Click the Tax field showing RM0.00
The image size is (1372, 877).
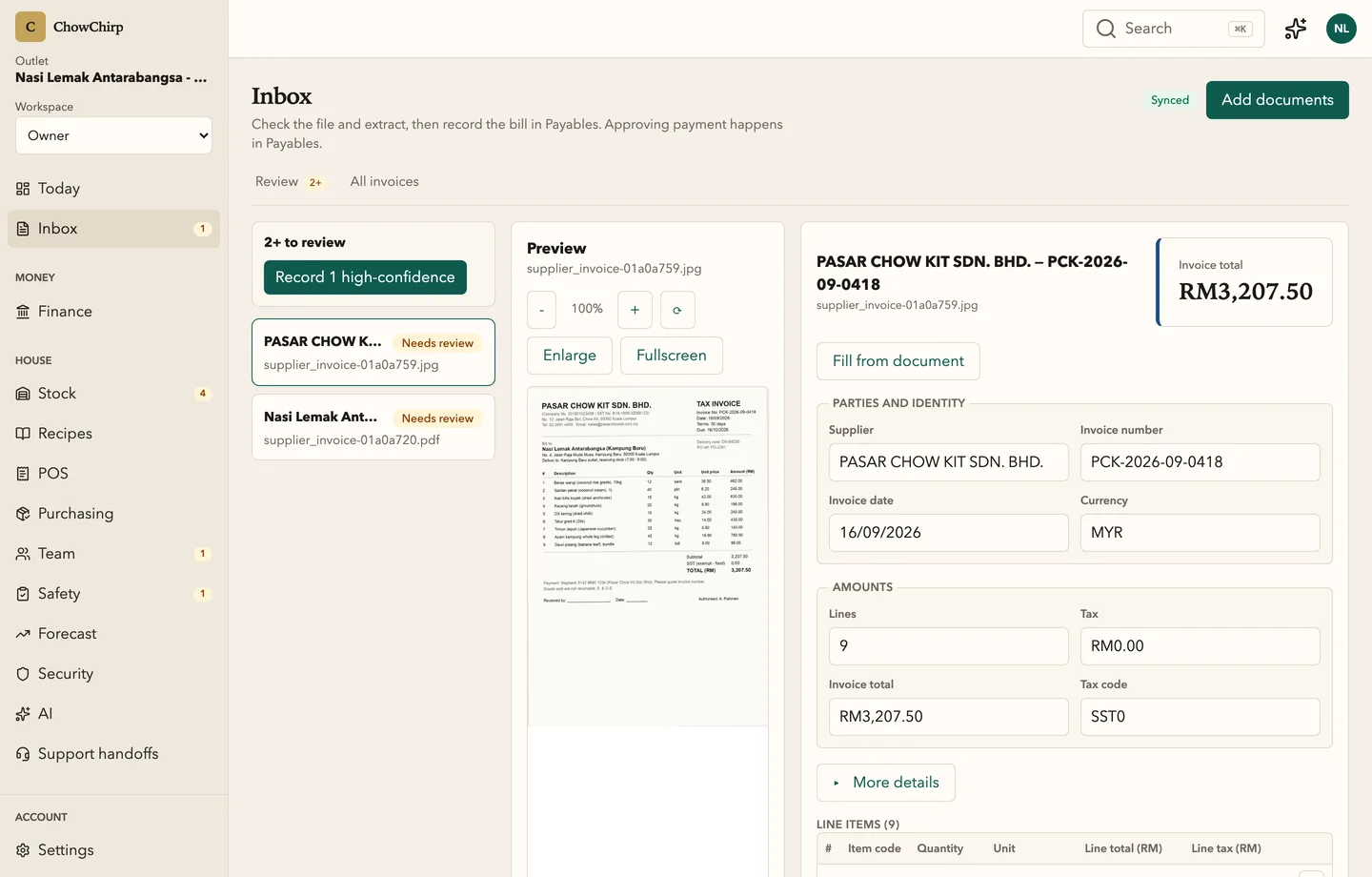point(1200,646)
